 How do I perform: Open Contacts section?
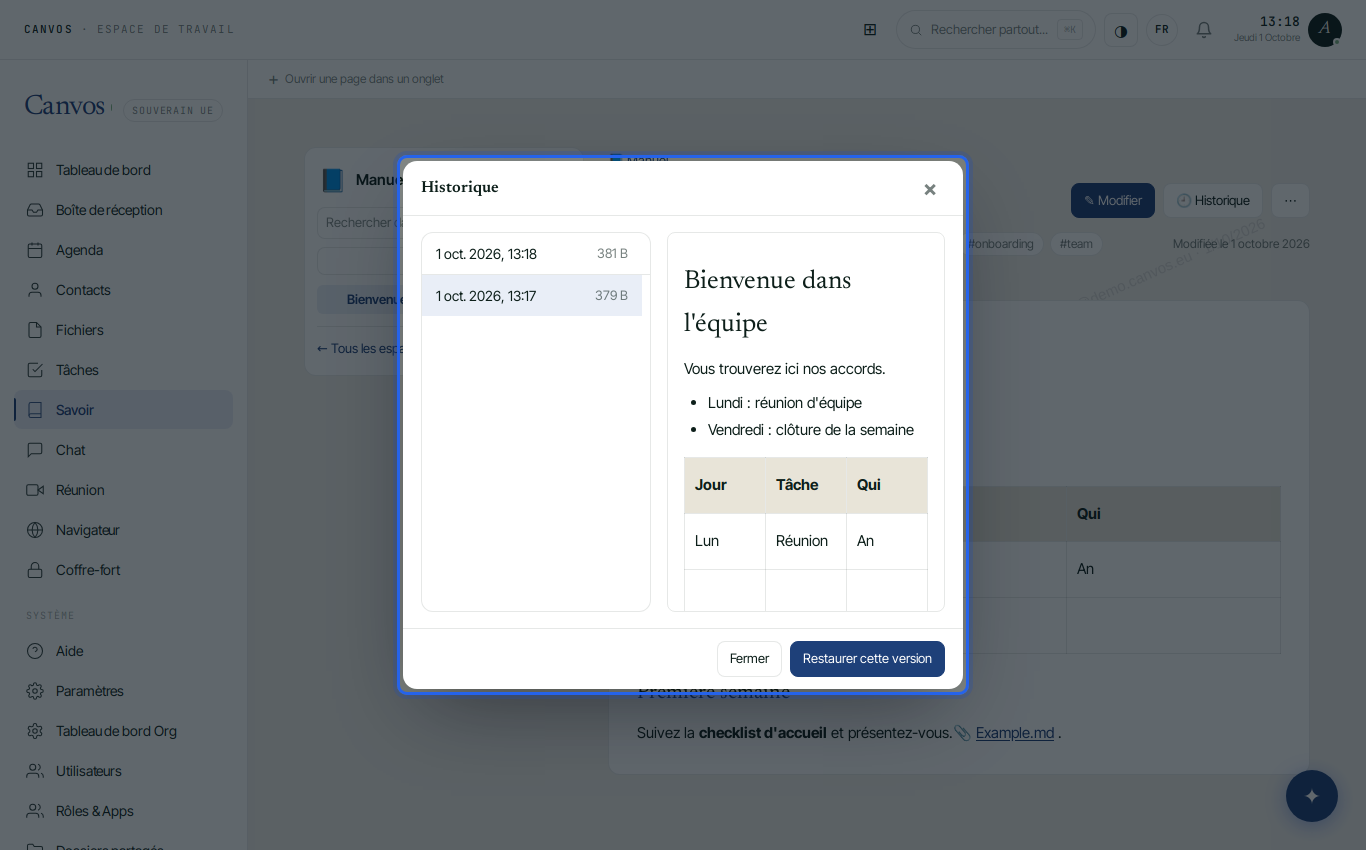click(x=123, y=290)
